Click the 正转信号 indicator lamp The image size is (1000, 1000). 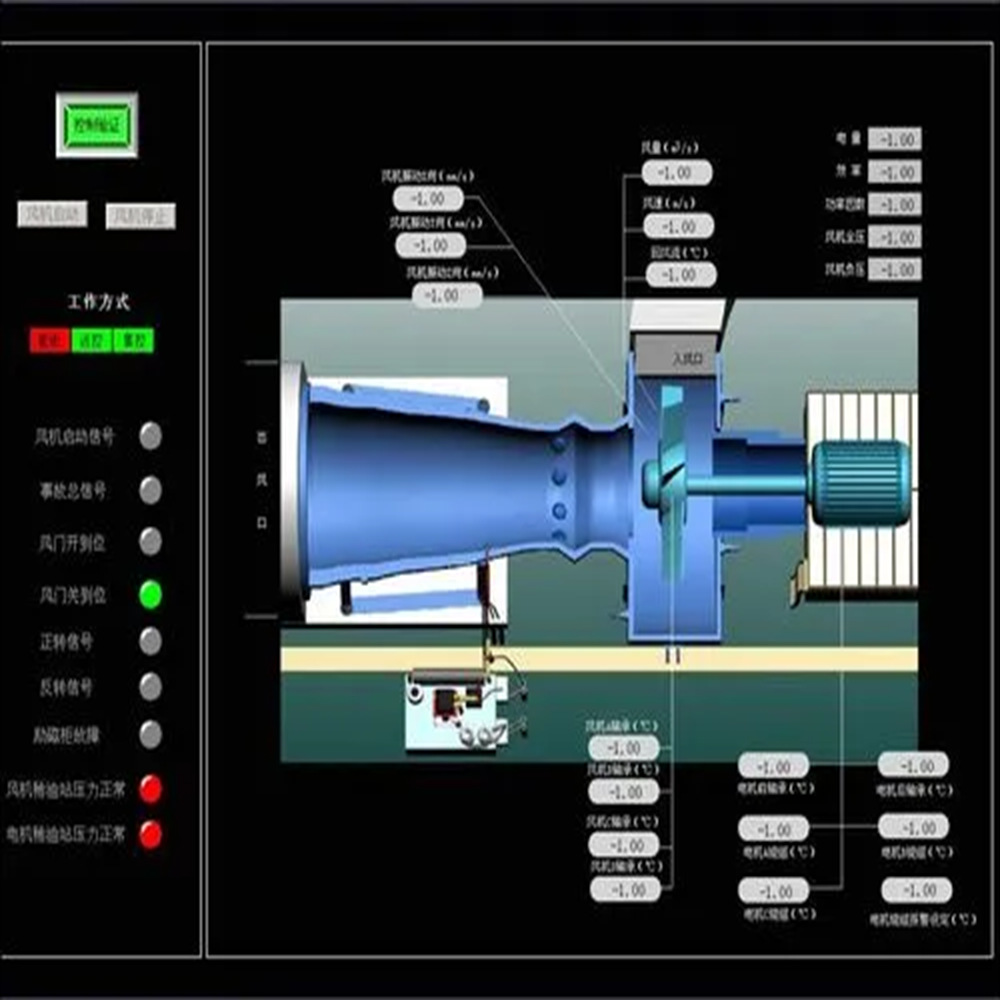tap(151, 641)
